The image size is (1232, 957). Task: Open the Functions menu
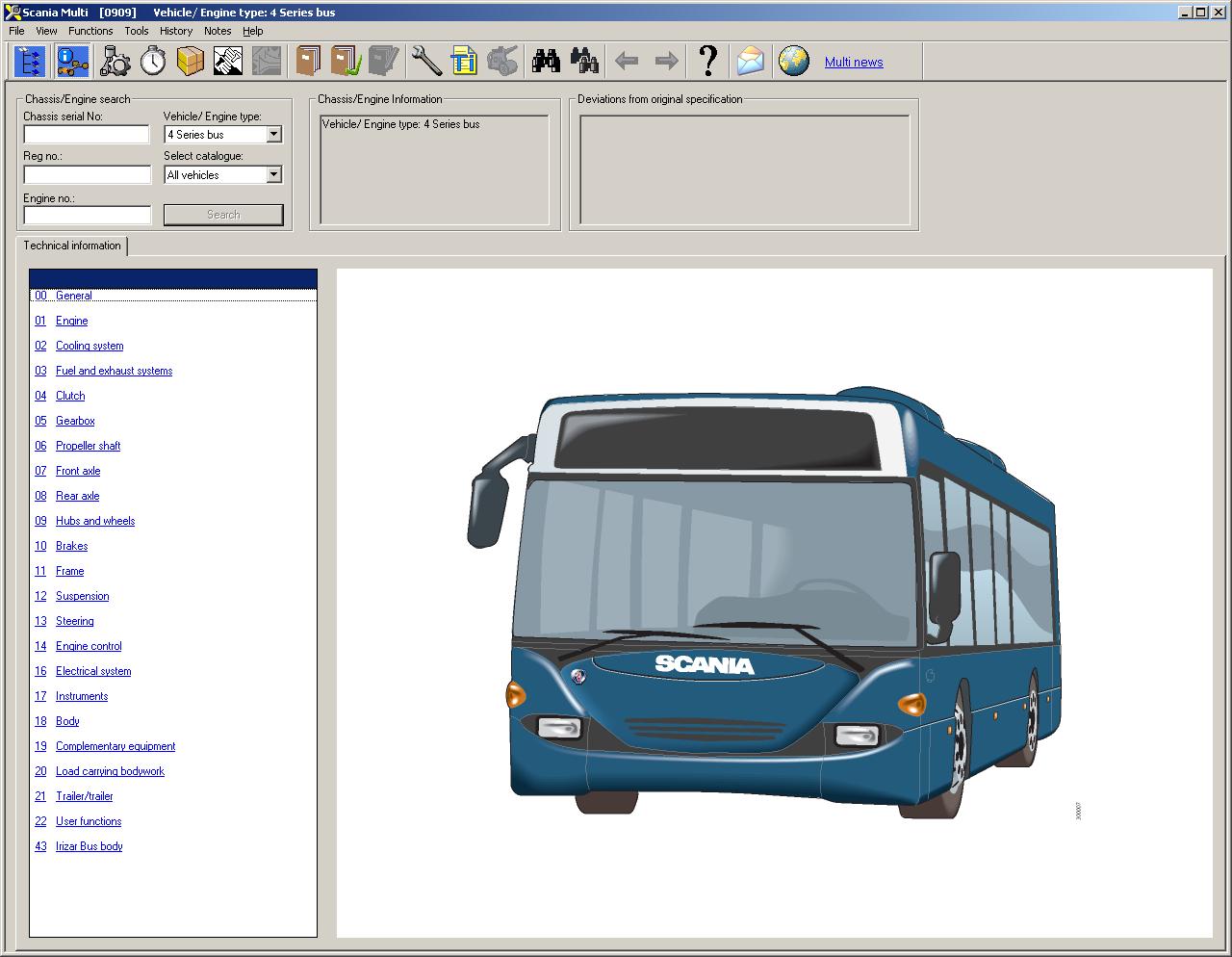tap(90, 31)
